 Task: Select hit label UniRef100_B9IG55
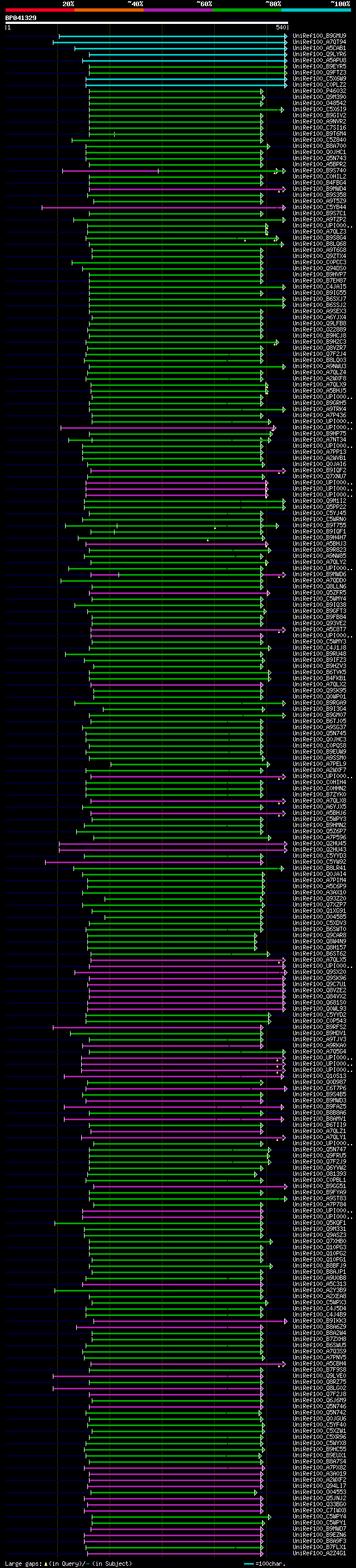tap(319, 293)
